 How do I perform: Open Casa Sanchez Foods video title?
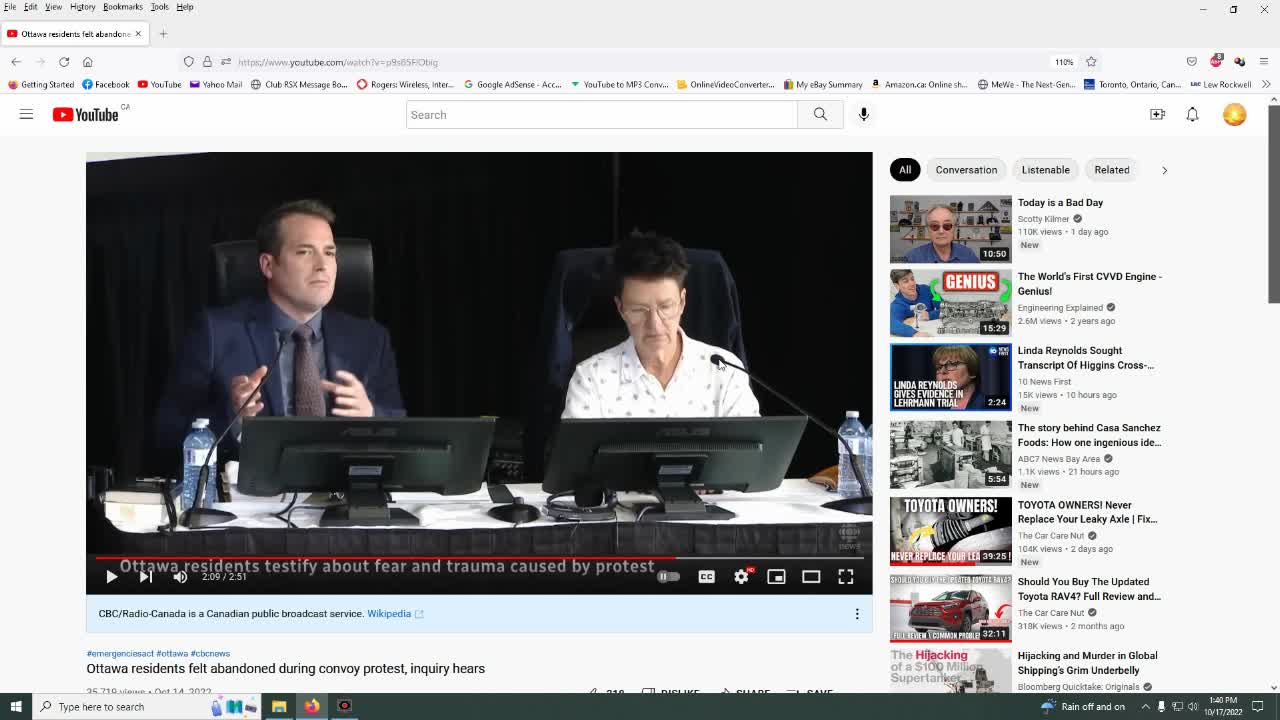(x=1089, y=435)
